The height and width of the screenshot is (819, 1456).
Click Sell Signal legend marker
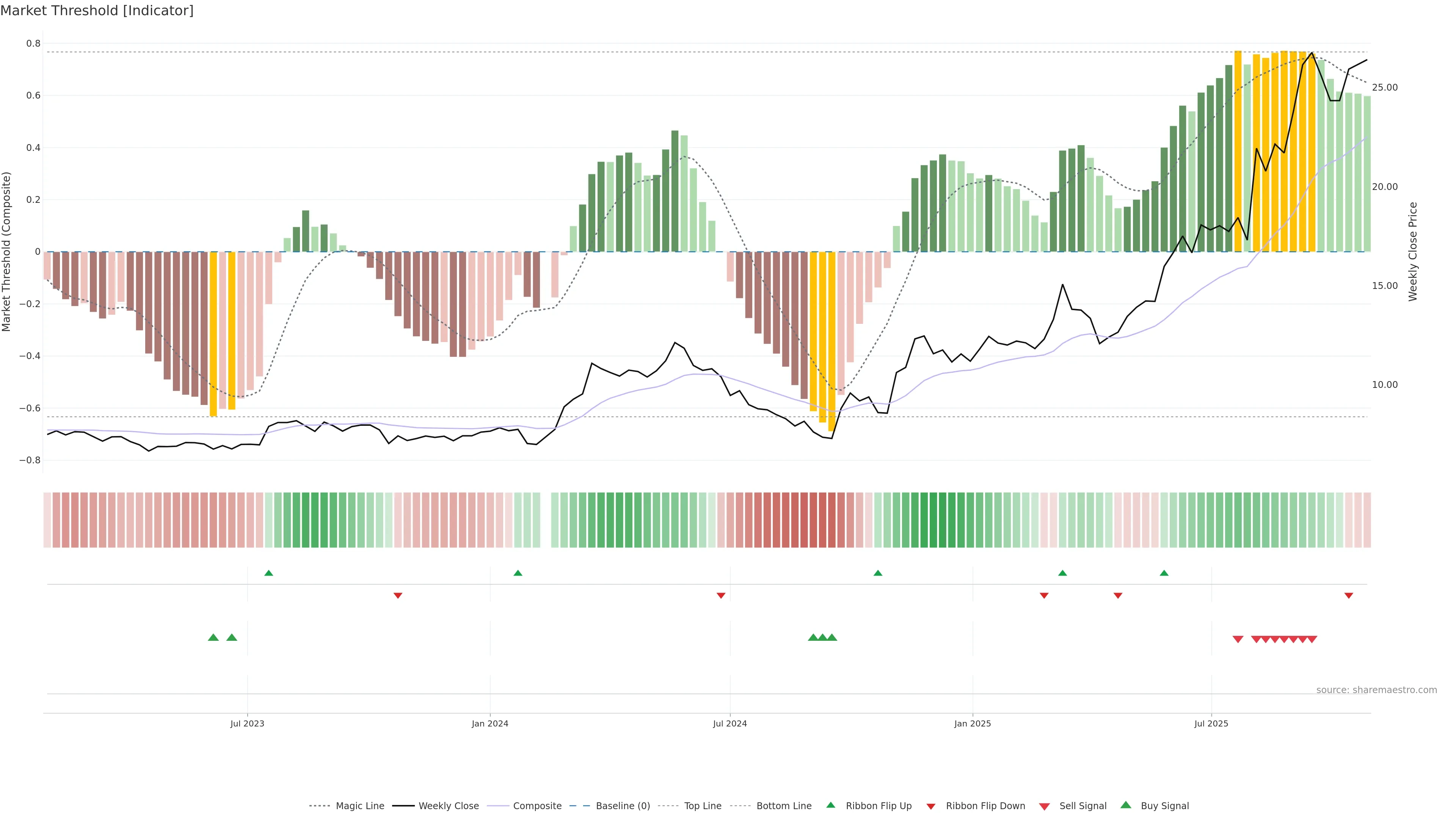pos(1045,806)
